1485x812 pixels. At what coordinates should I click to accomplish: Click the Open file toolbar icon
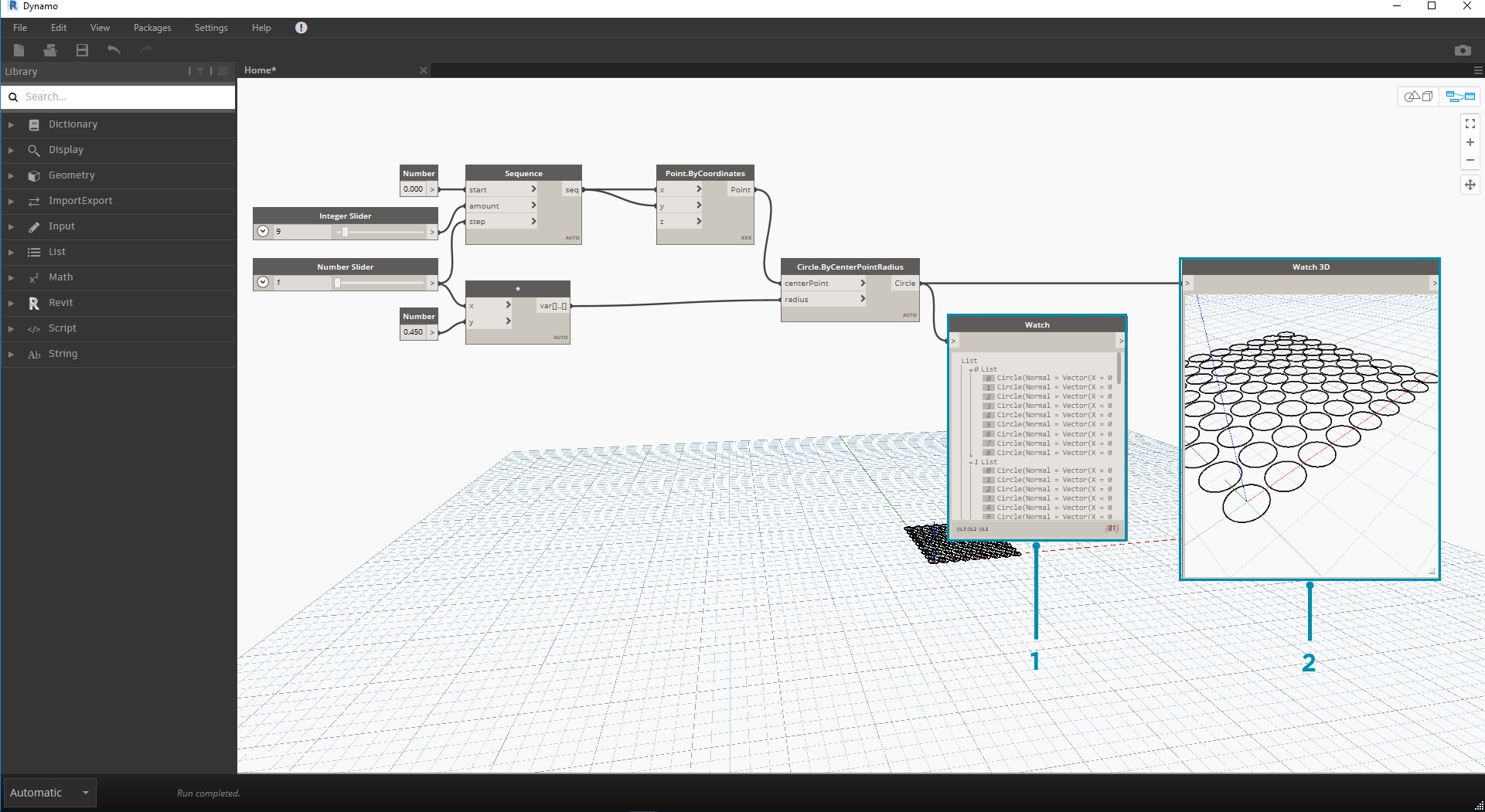50,50
